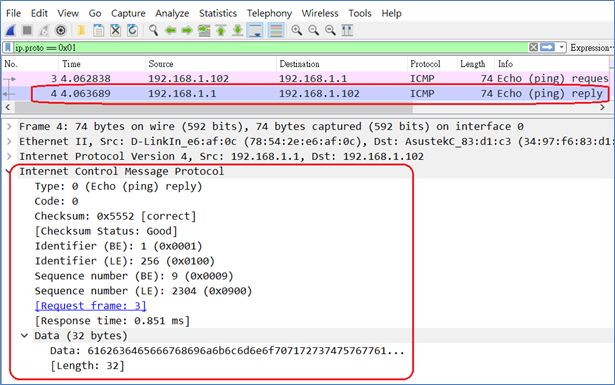Collapse Internet Control Message Protocol node

click(8, 171)
